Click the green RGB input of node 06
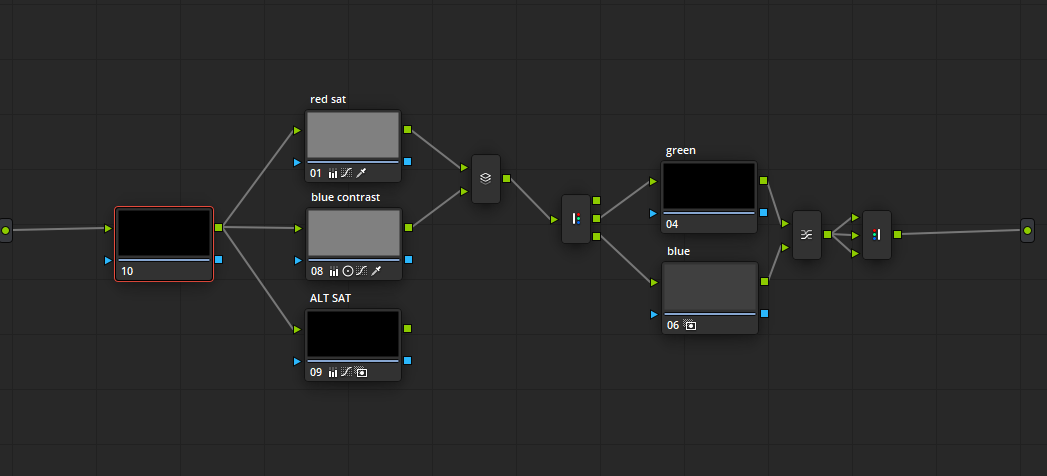Image resolution: width=1047 pixels, height=476 pixels. click(654, 282)
